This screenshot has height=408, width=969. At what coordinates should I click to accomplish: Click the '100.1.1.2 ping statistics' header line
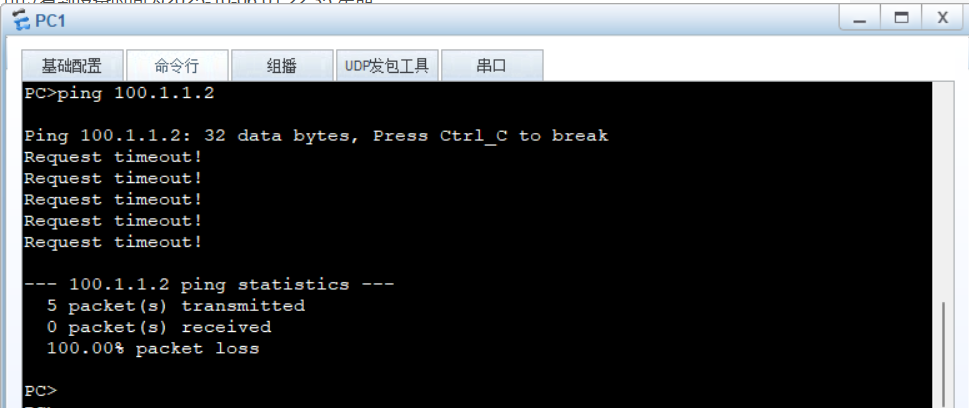click(x=209, y=284)
